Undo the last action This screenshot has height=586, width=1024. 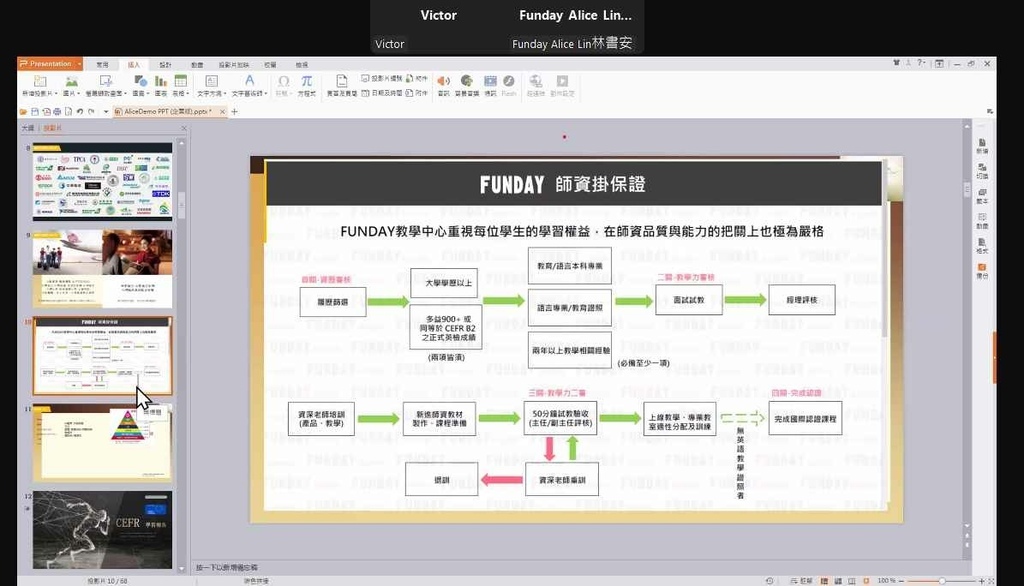click(x=80, y=112)
